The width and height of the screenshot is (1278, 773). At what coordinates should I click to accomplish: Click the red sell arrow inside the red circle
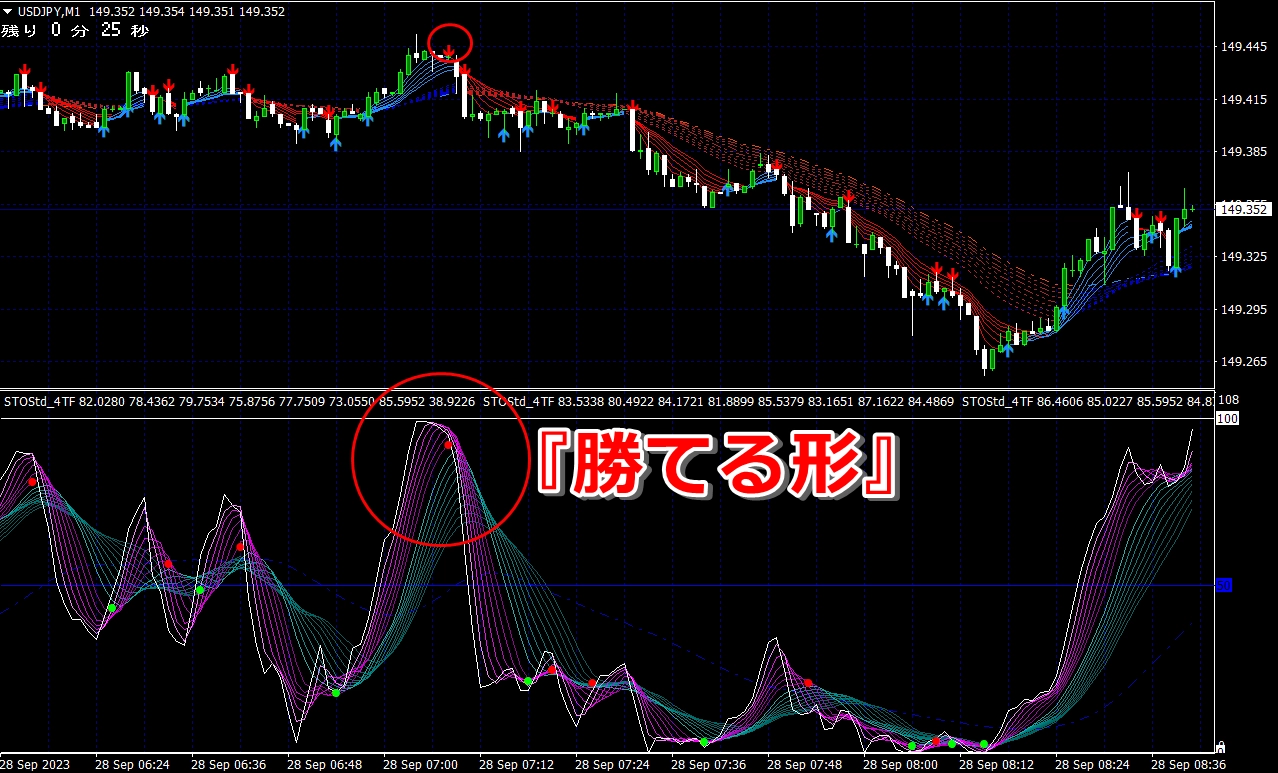point(450,49)
